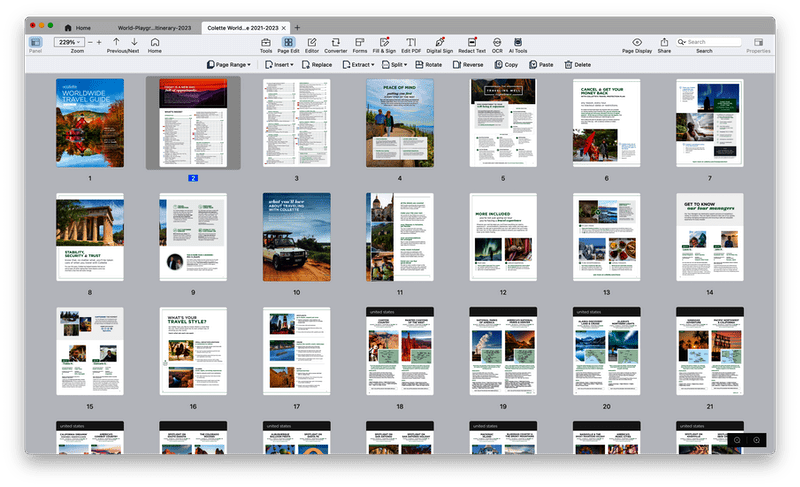Toggle Page Edit mode
Image resolution: width=800 pixels, height=487 pixels.
point(288,42)
